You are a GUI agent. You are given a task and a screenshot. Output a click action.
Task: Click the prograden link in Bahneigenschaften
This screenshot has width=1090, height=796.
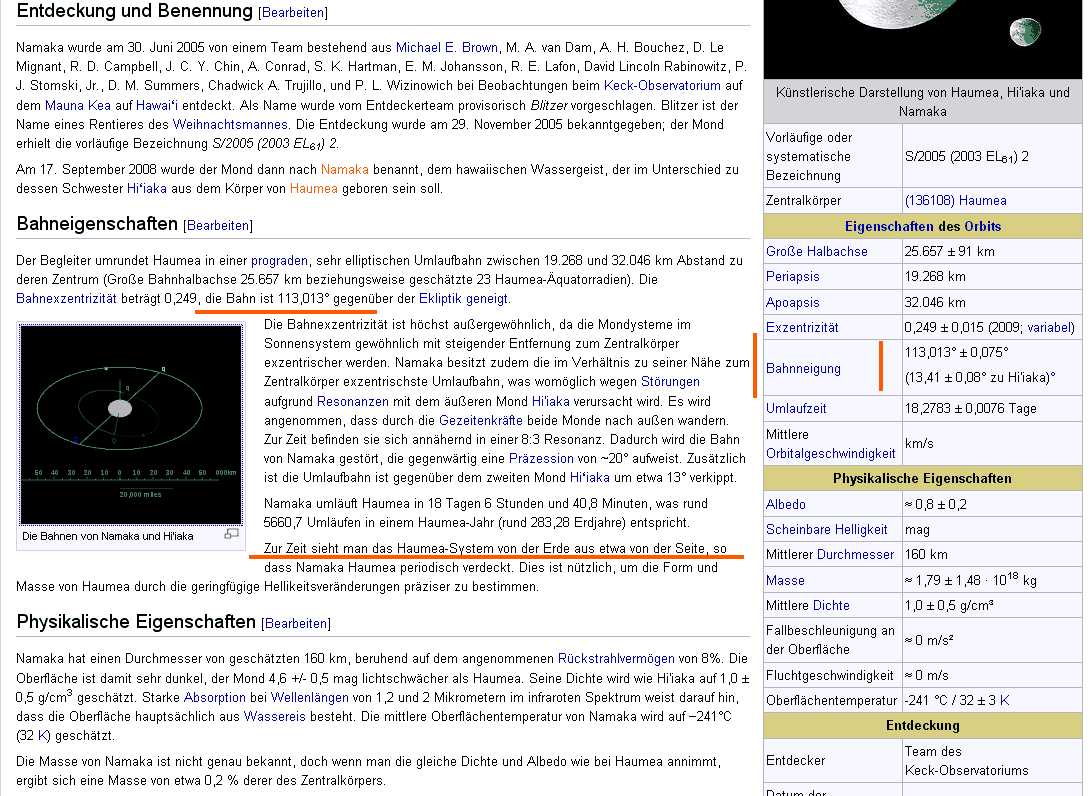[279, 261]
